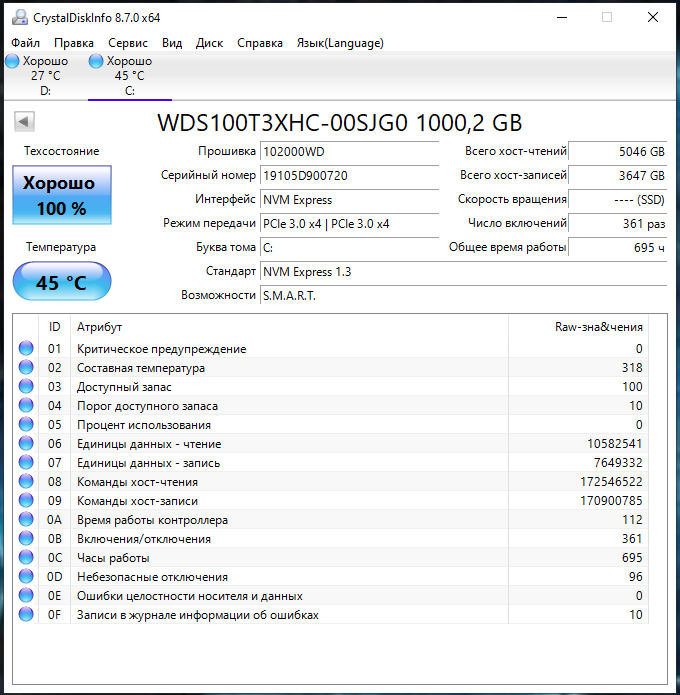This screenshot has height=695, width=680.
Task: Click status orb for attribute 0E
Action: [x=26, y=595]
